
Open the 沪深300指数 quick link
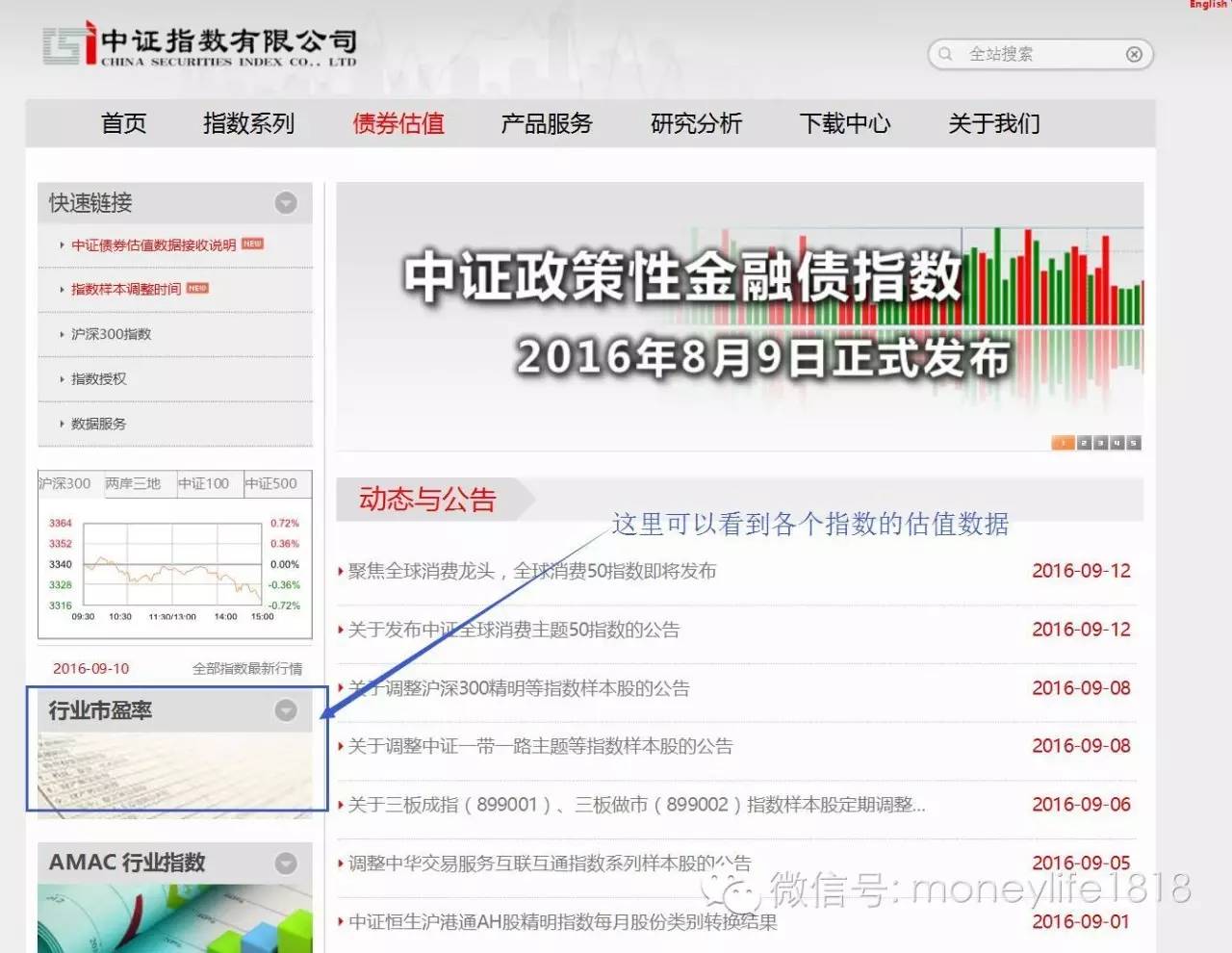111,334
